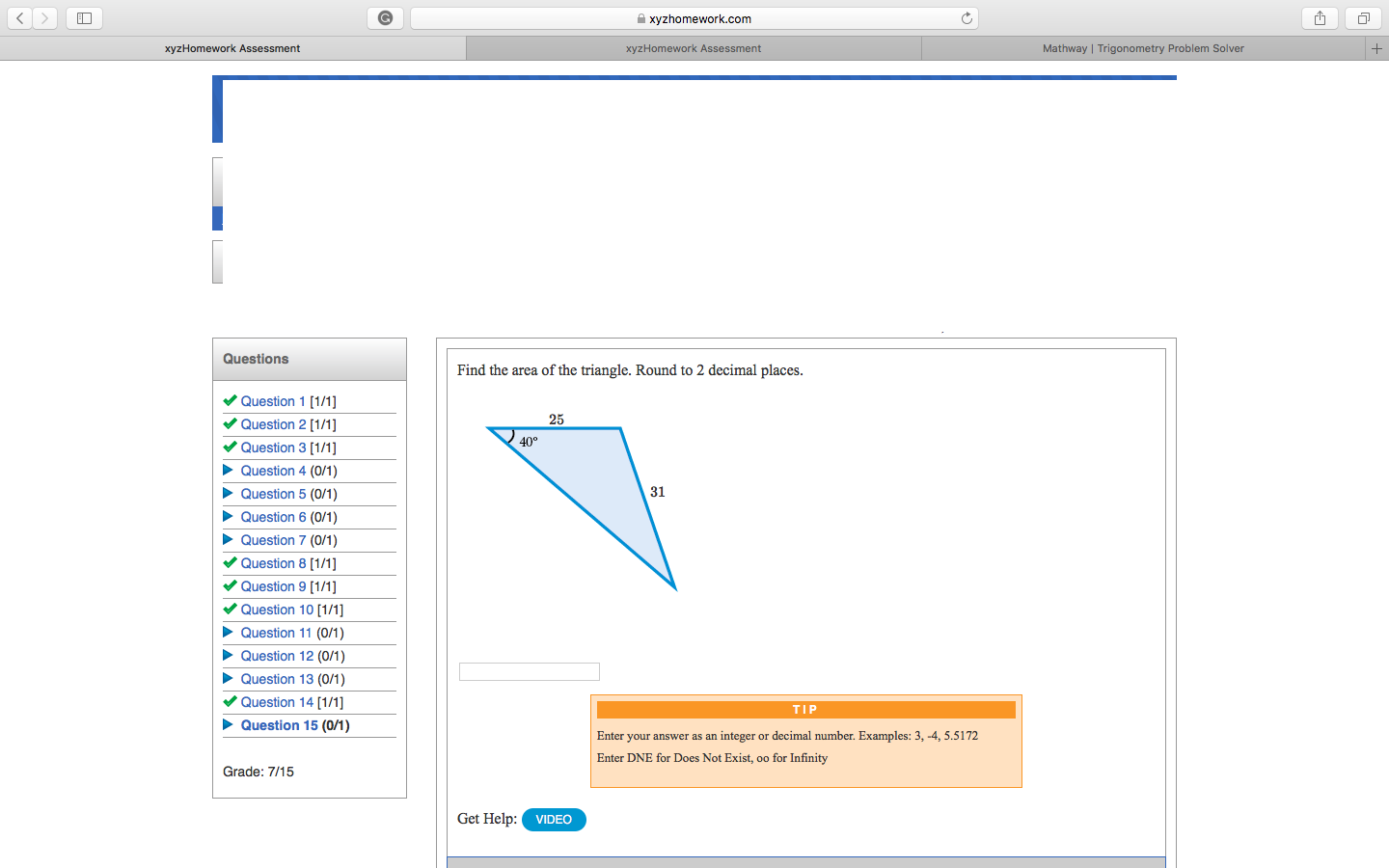This screenshot has height=868, width=1389.
Task: Open a new tab with the plus button
Action: click(1377, 47)
